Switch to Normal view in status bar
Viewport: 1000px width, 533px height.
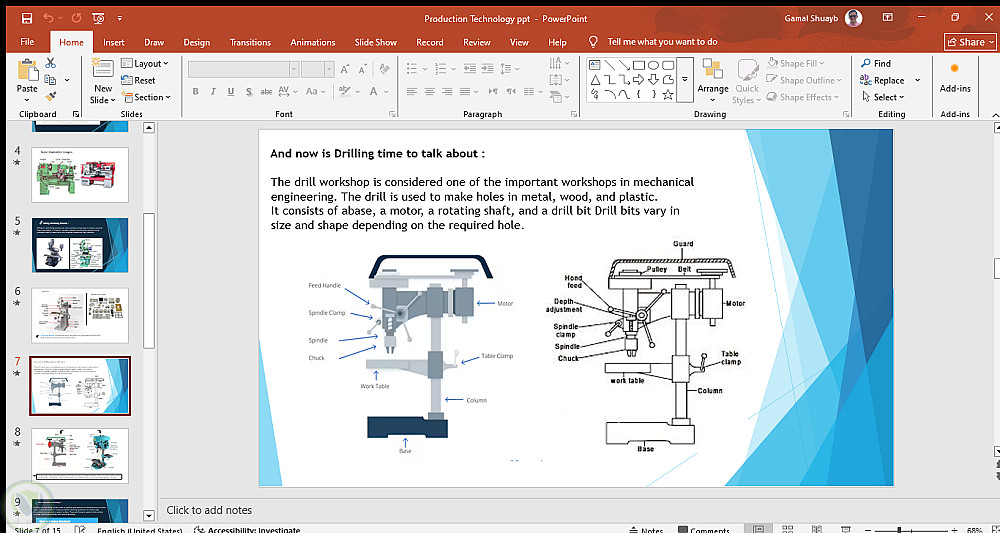[x=759, y=530]
